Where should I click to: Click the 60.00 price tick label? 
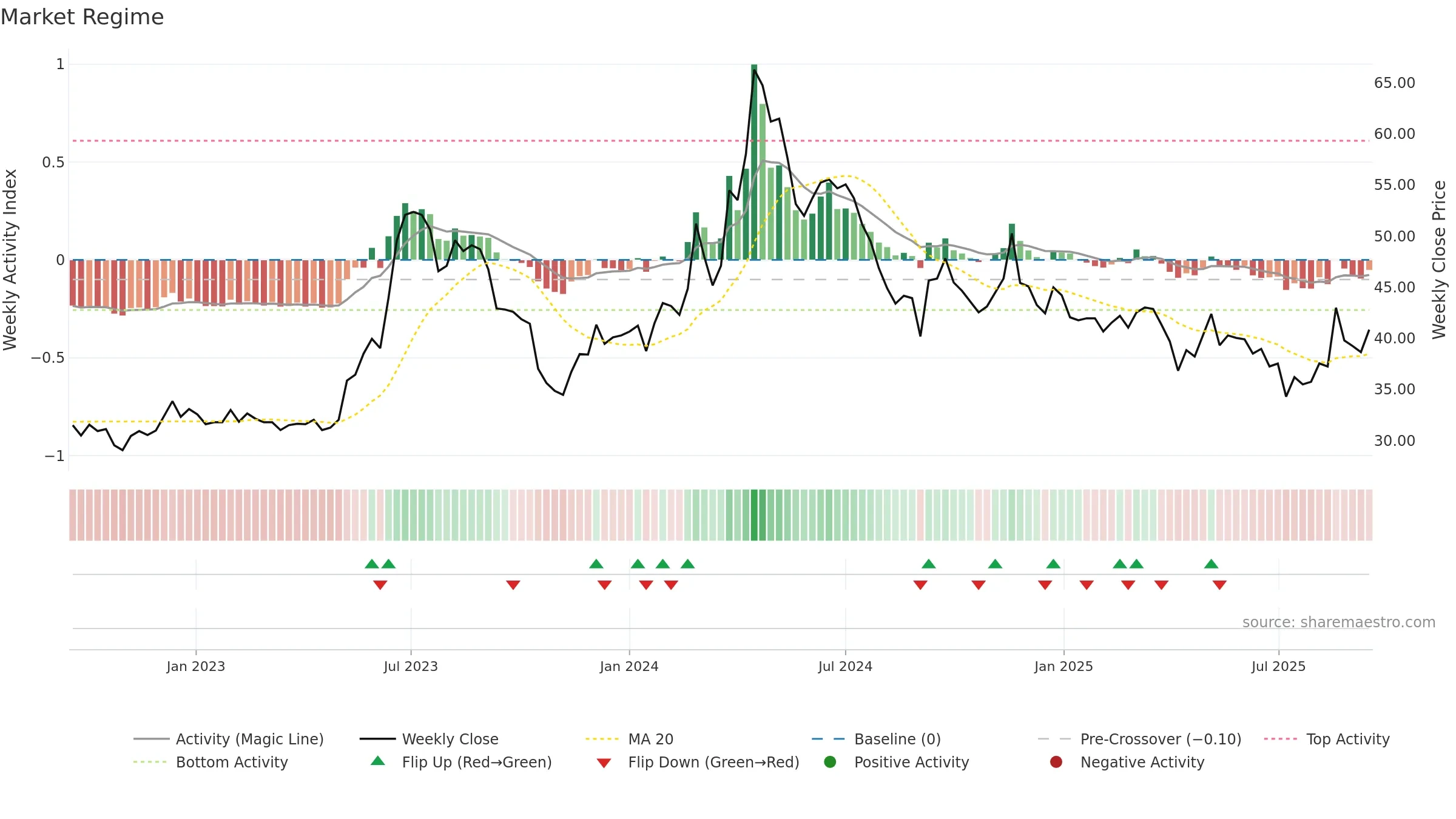point(1395,133)
